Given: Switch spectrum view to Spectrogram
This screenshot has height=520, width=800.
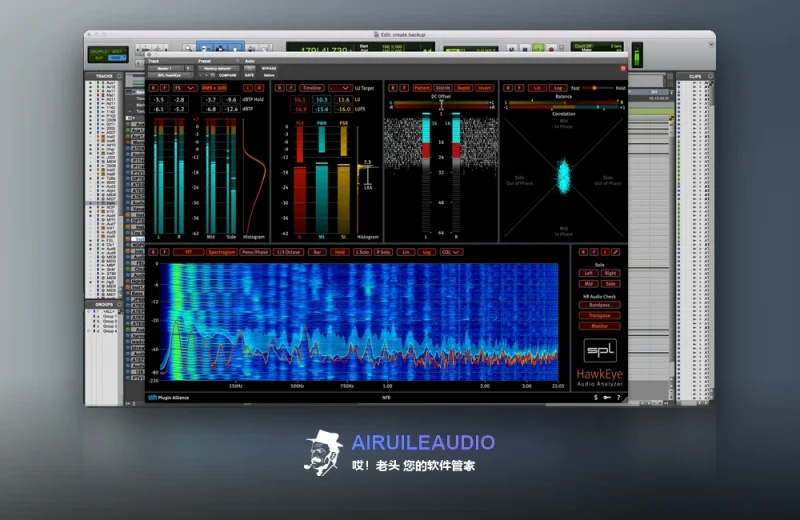Looking at the screenshot, I should coord(221,252).
